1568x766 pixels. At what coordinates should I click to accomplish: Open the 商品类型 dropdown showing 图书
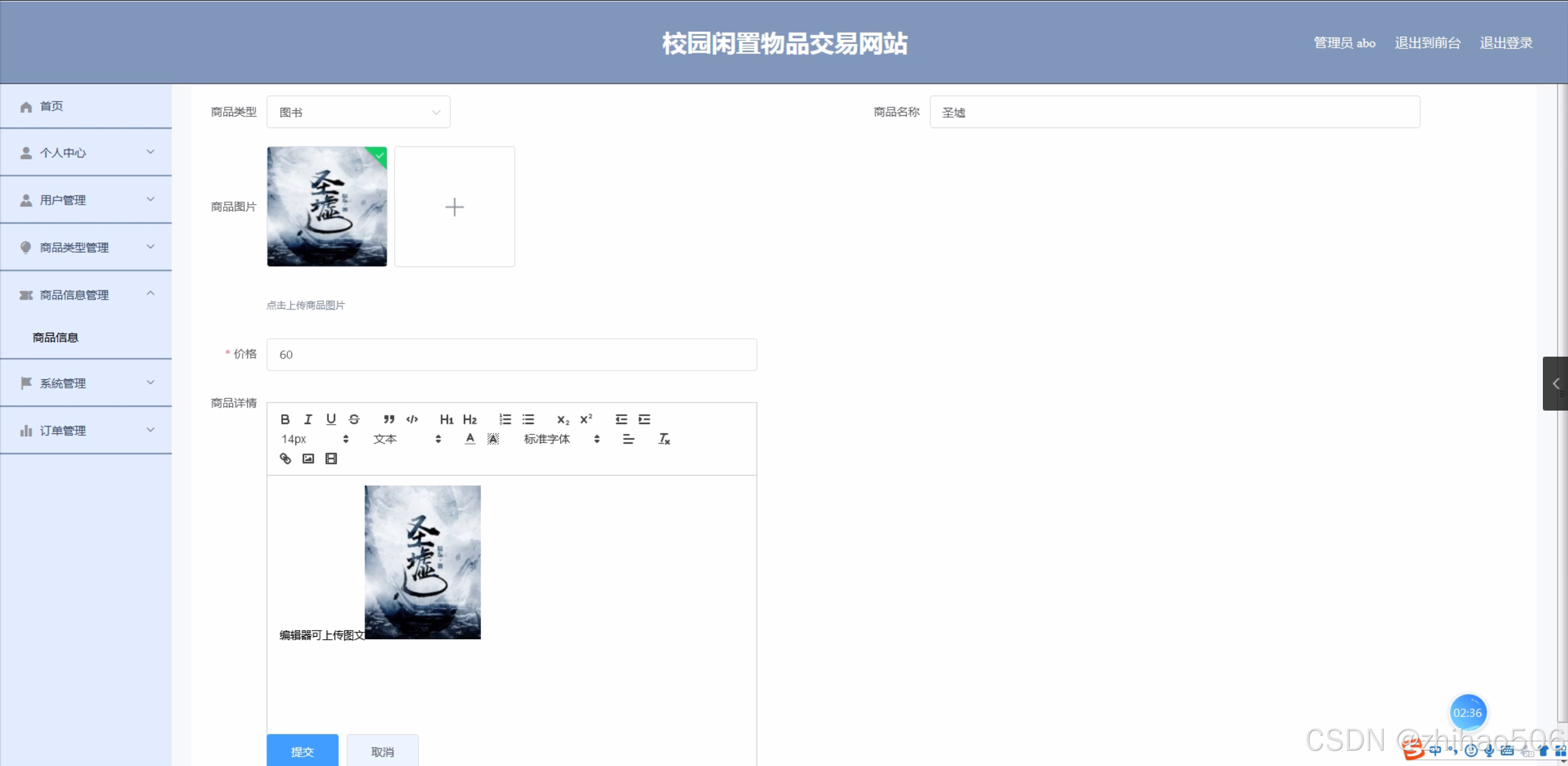click(358, 112)
